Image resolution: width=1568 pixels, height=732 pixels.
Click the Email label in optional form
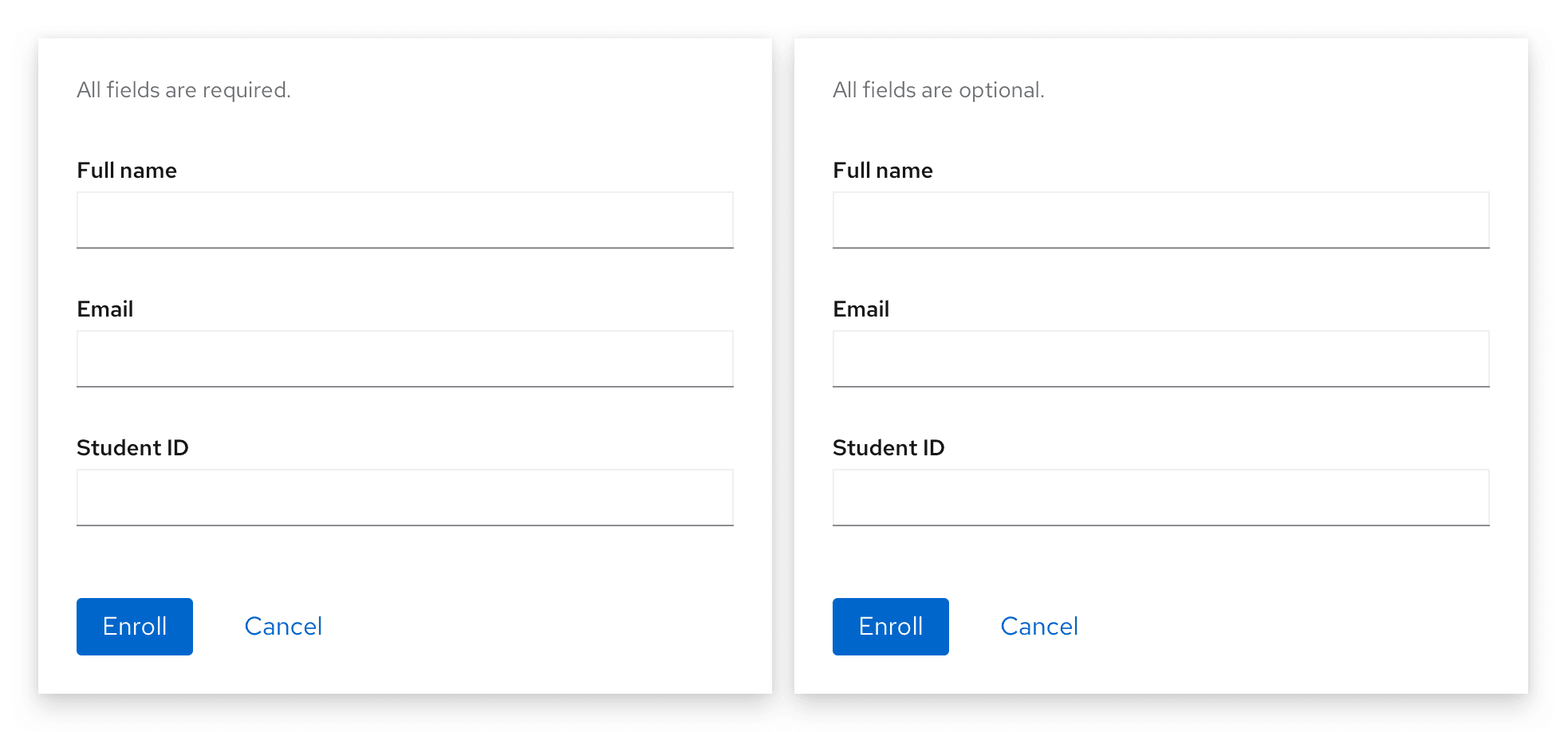861,309
